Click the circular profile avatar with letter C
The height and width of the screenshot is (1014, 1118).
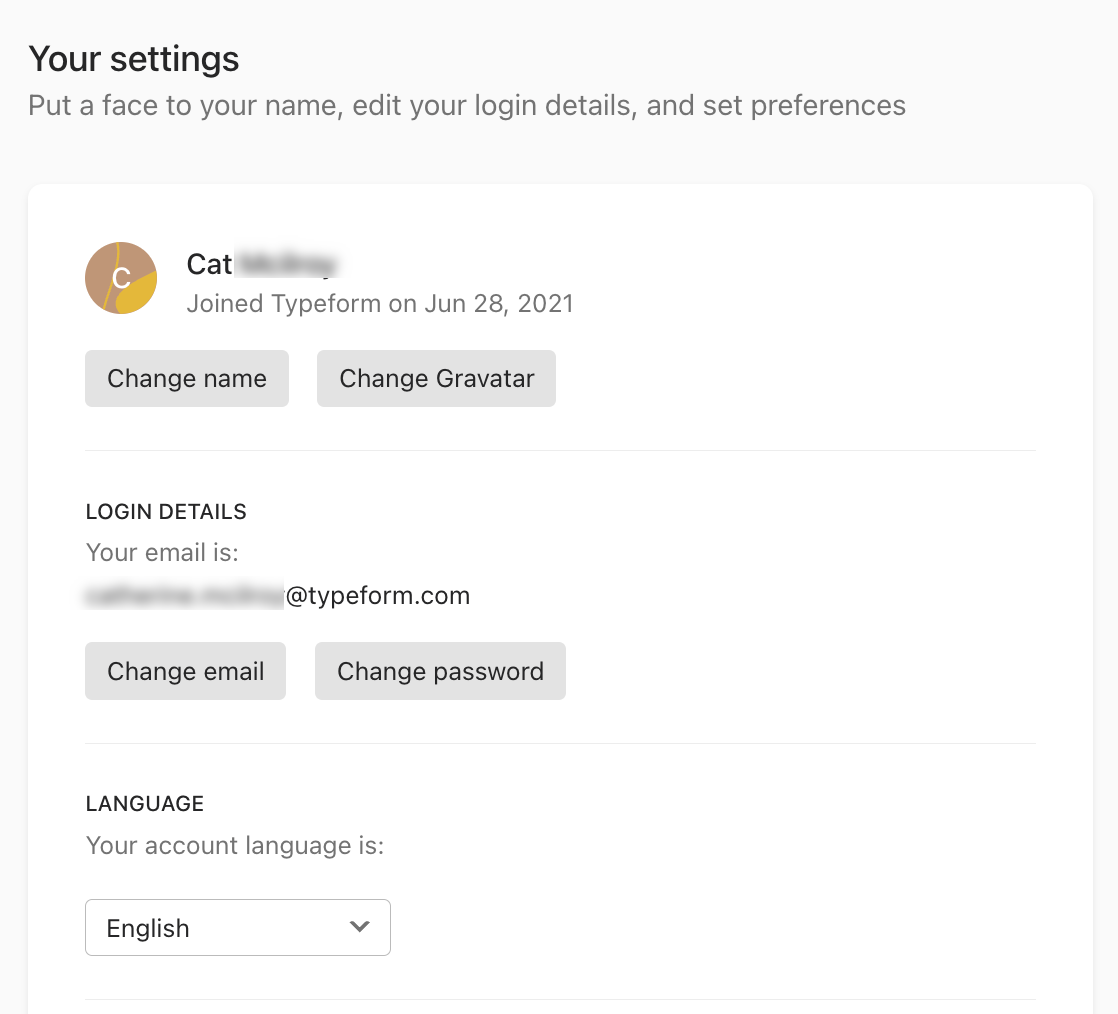[x=121, y=278]
